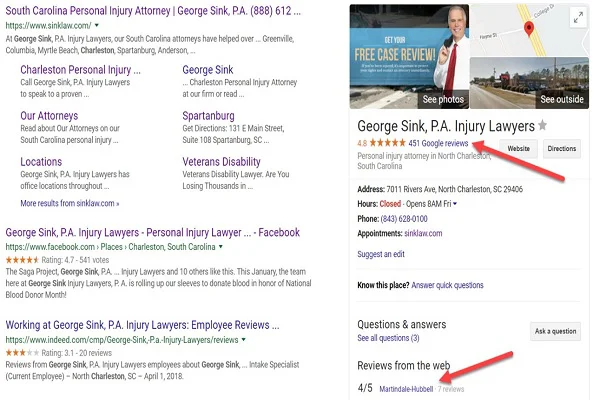Open the Martindale-Hubbell reviews link
The height and width of the screenshot is (400, 600).
coord(406,388)
